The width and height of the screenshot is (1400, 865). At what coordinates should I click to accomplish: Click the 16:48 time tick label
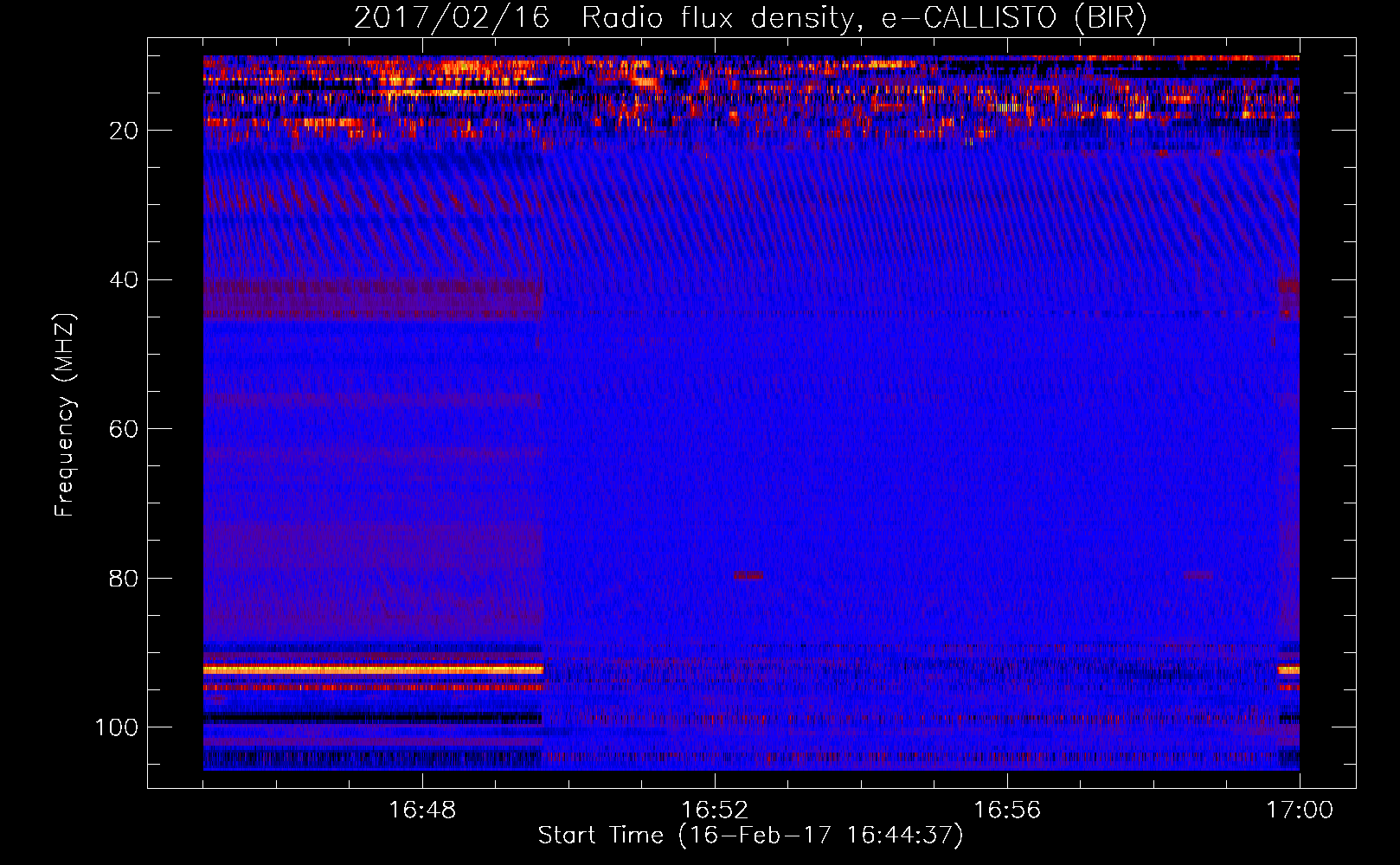coord(422,811)
